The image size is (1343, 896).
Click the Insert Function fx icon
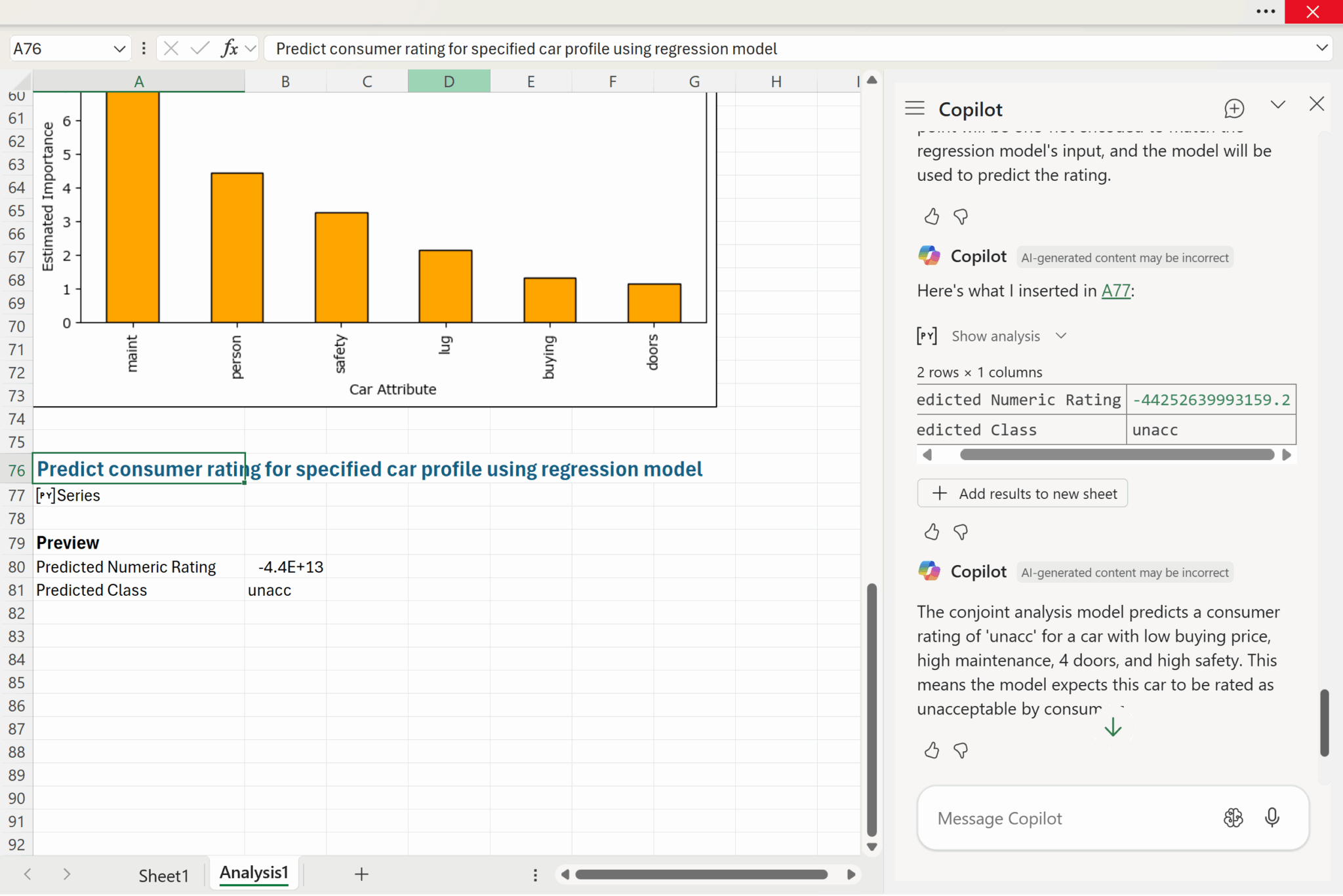pyautogui.click(x=229, y=49)
